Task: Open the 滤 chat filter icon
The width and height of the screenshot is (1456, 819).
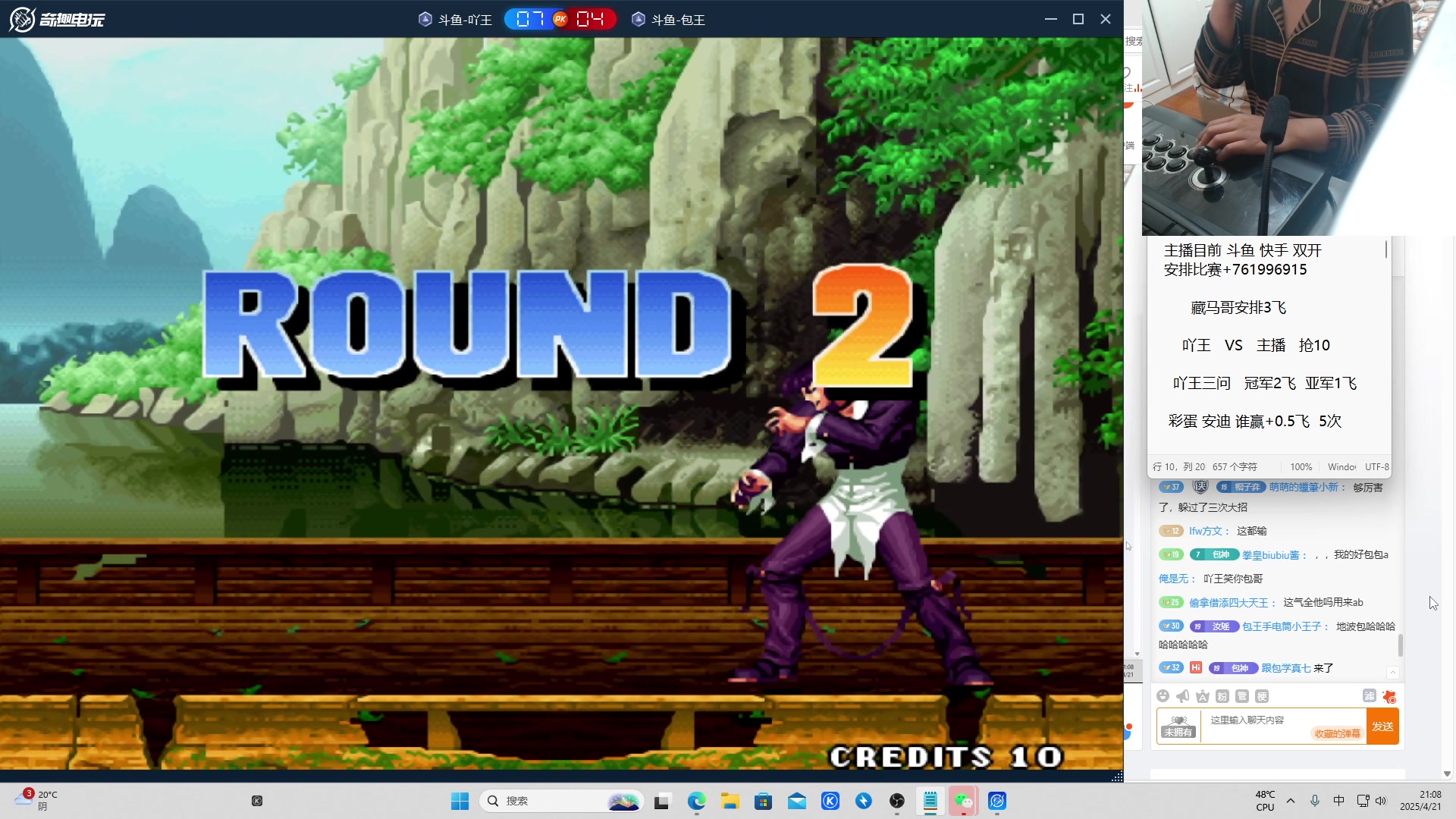Action: coord(1369,696)
